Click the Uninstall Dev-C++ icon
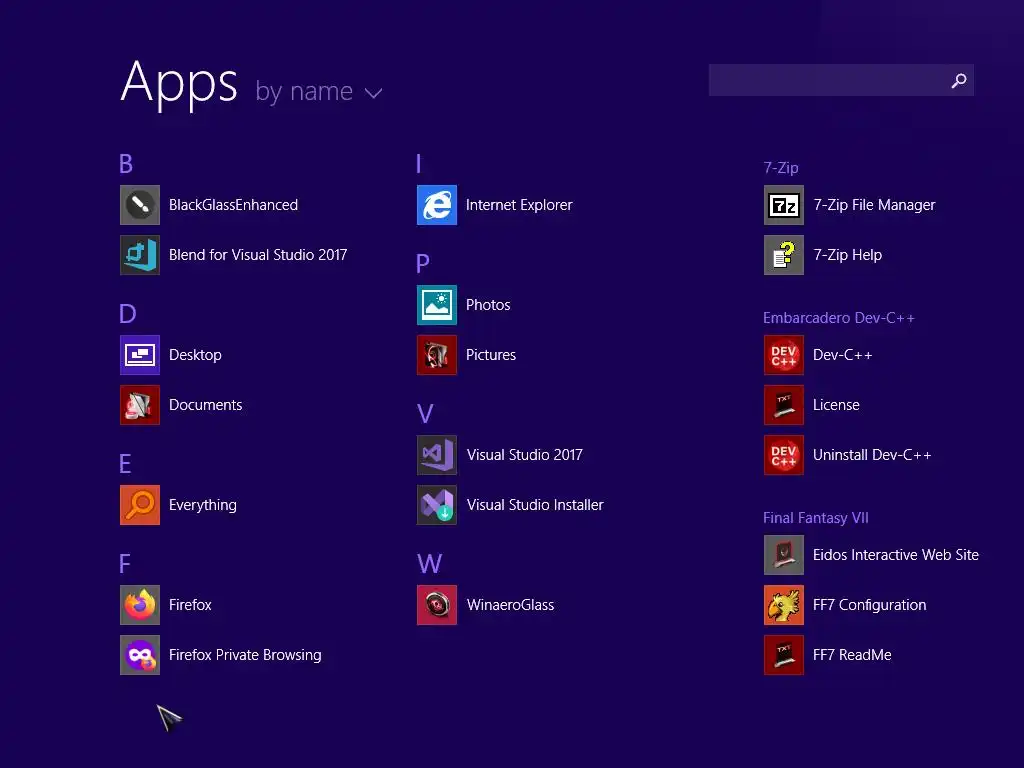The width and height of the screenshot is (1024, 768). point(784,455)
